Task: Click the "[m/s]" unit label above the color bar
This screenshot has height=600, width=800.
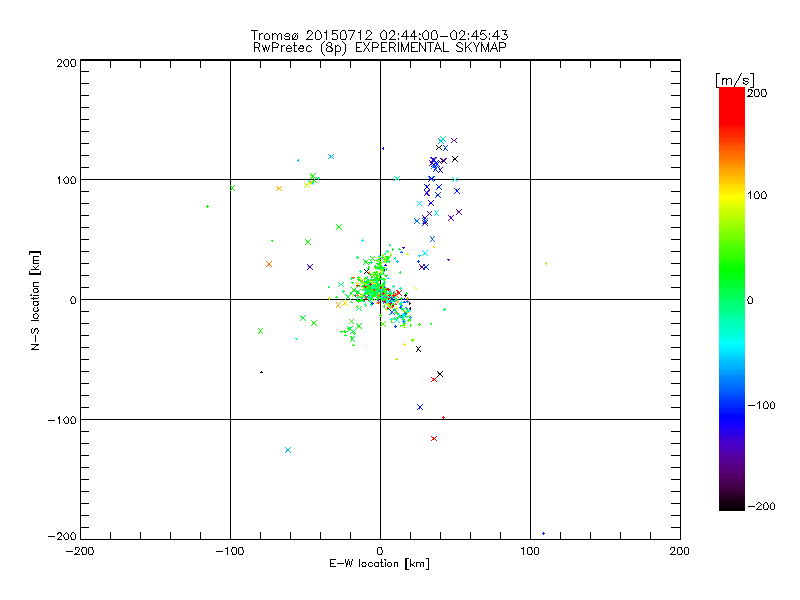Action: [x=734, y=80]
